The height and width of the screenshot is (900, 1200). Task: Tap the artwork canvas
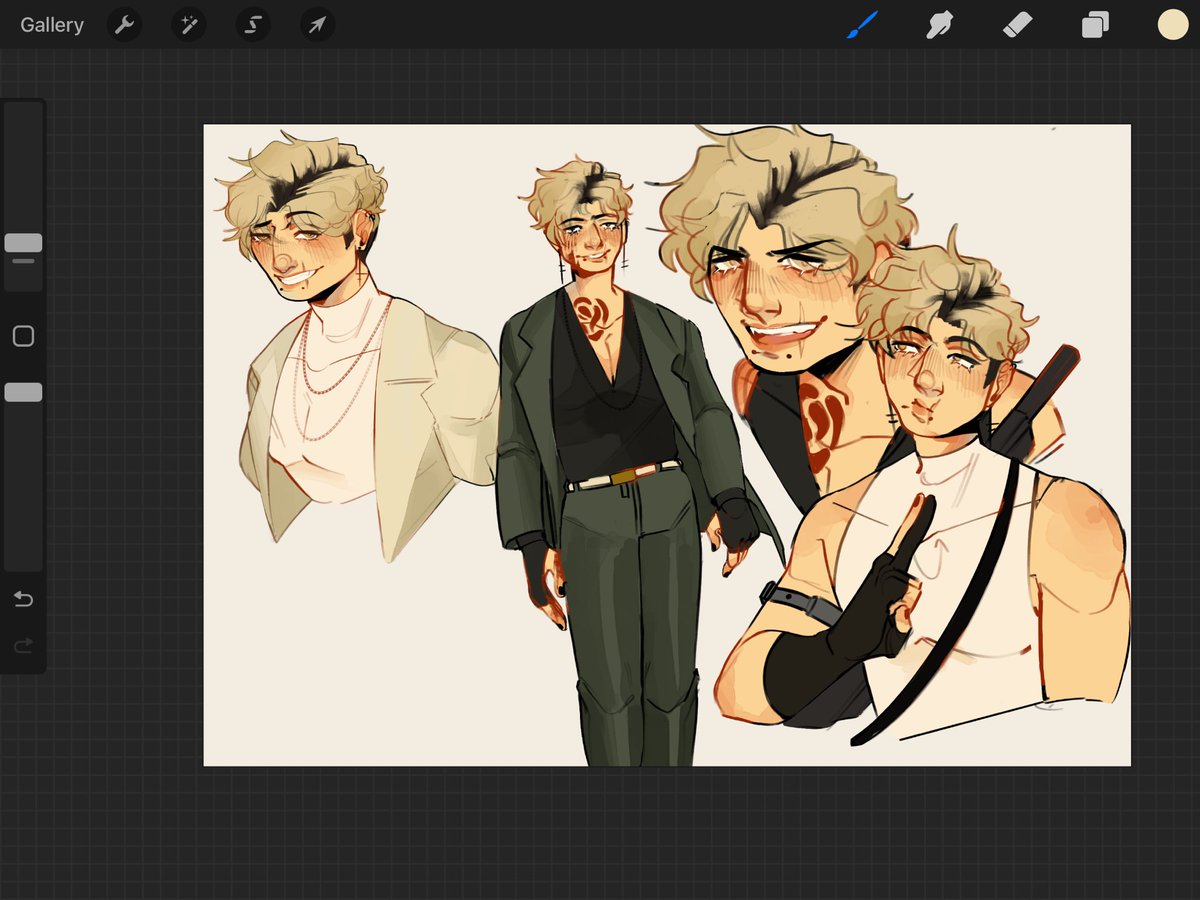[x=667, y=445]
